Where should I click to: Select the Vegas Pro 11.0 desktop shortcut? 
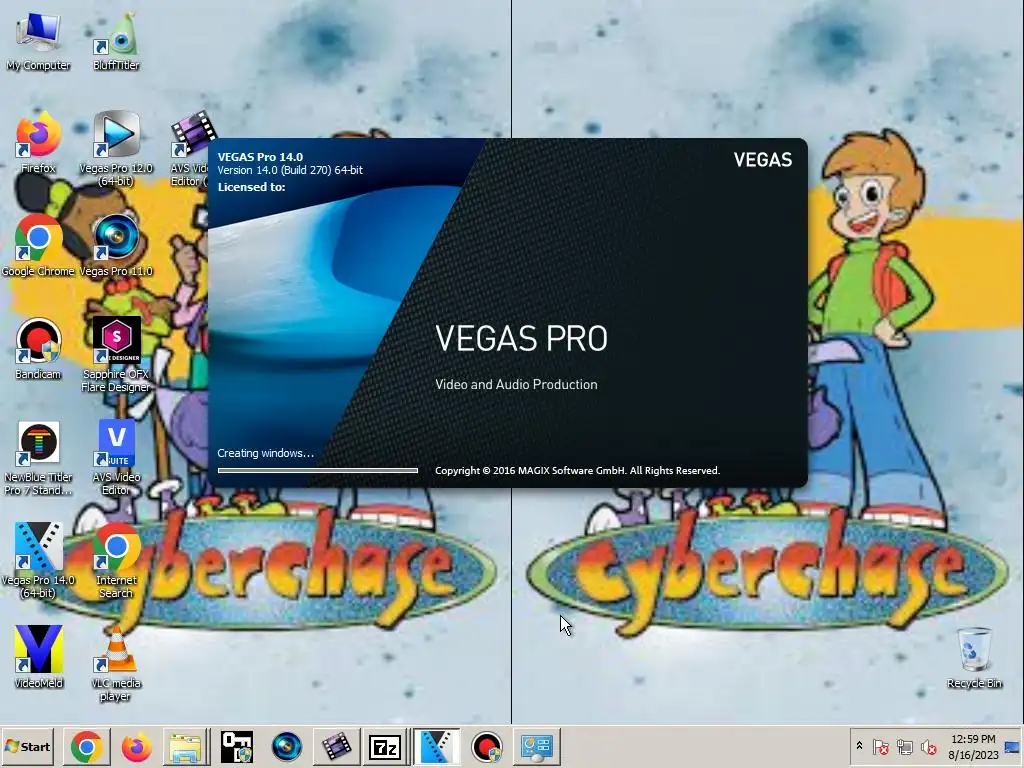116,246
